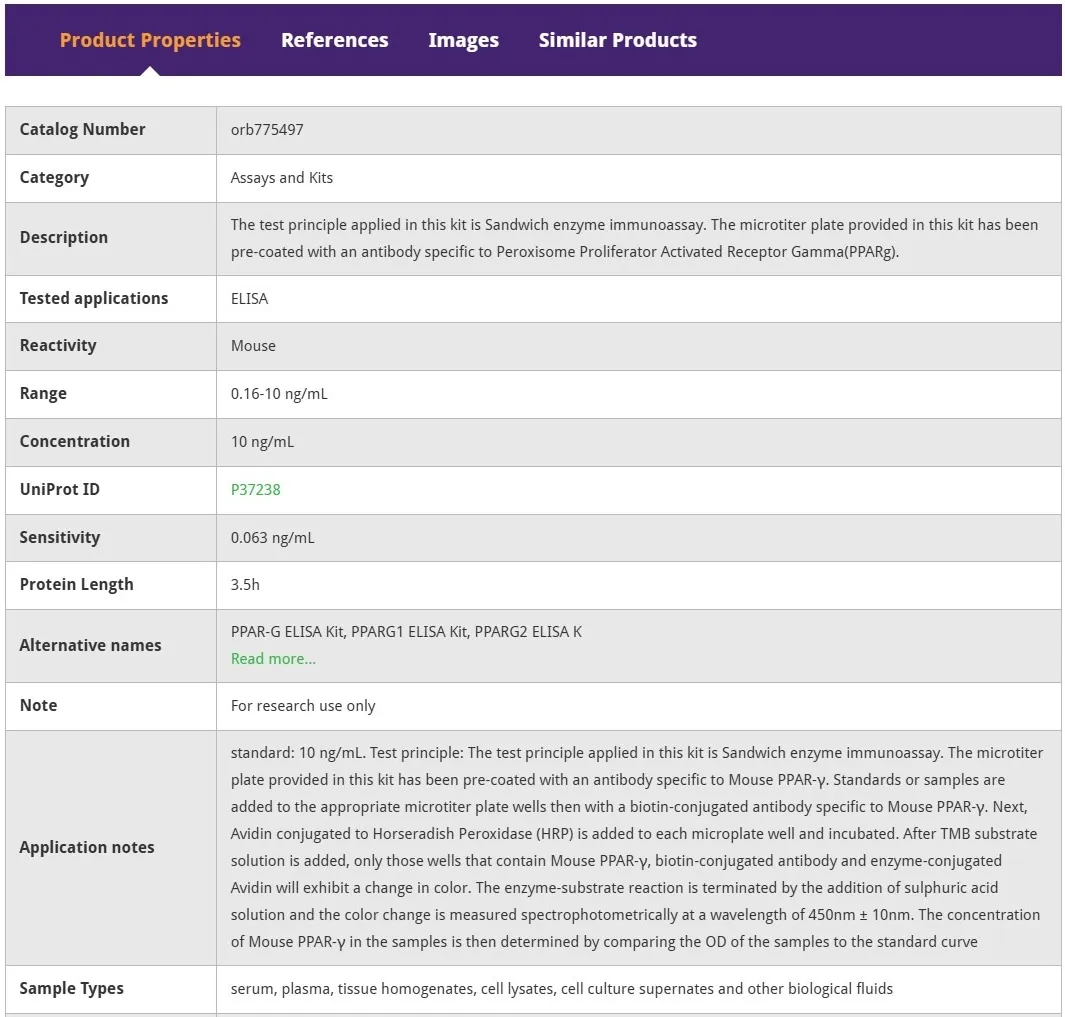Click the Description text paragraph
1065x1017 pixels.
click(x=634, y=238)
